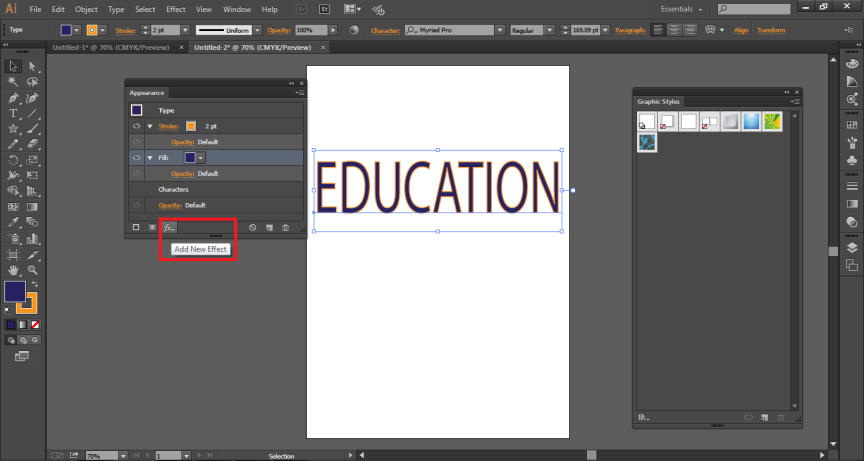
Task: Open the Effect menu
Action: (x=176, y=9)
